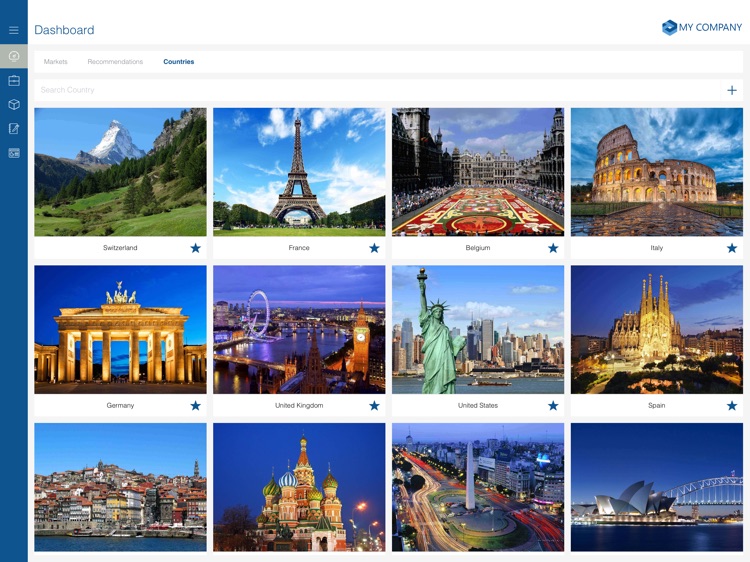Open the edit note icon in the sidebar
The height and width of the screenshot is (562, 750).
pos(14,129)
